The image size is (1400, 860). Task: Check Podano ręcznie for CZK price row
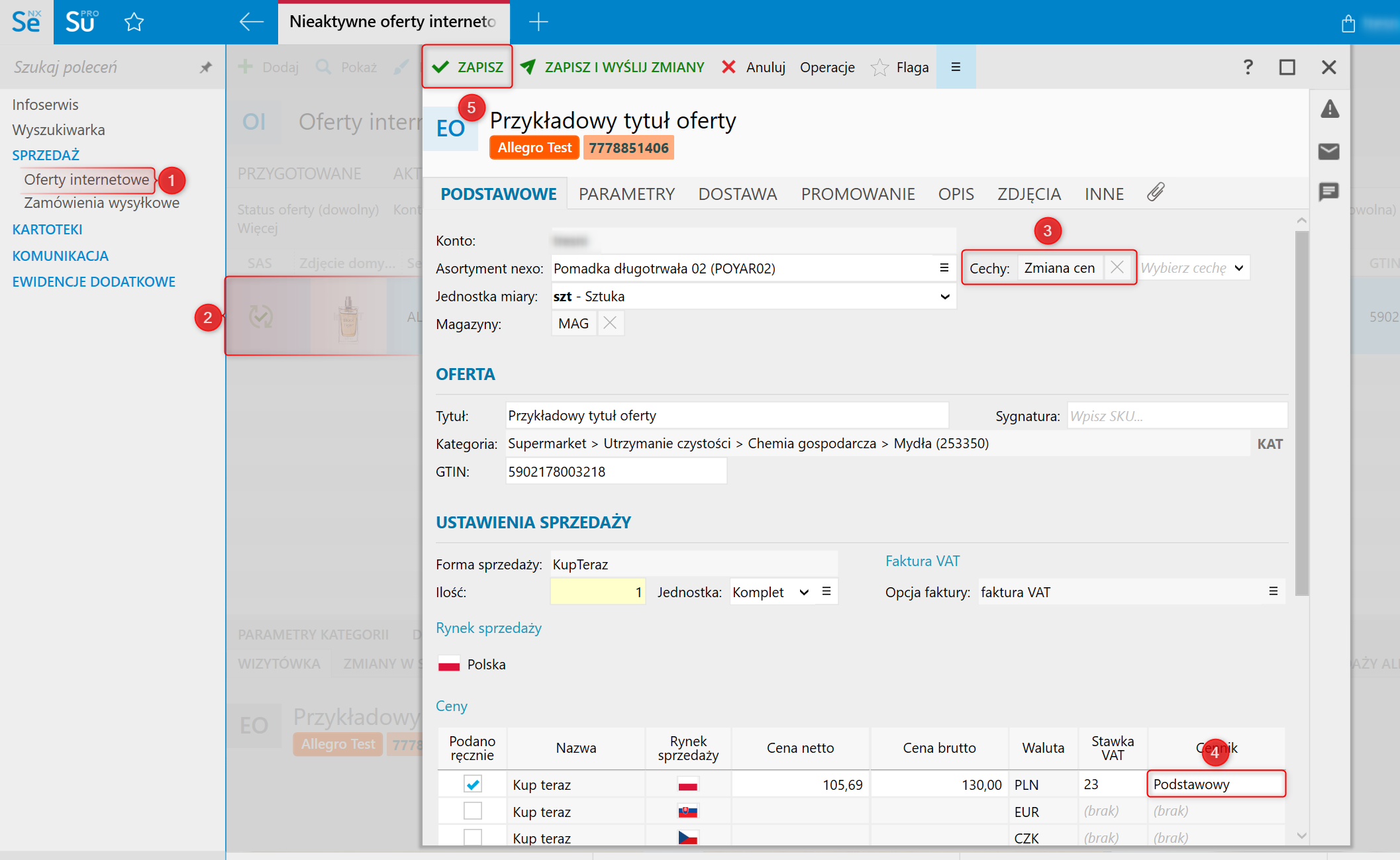pyautogui.click(x=472, y=837)
